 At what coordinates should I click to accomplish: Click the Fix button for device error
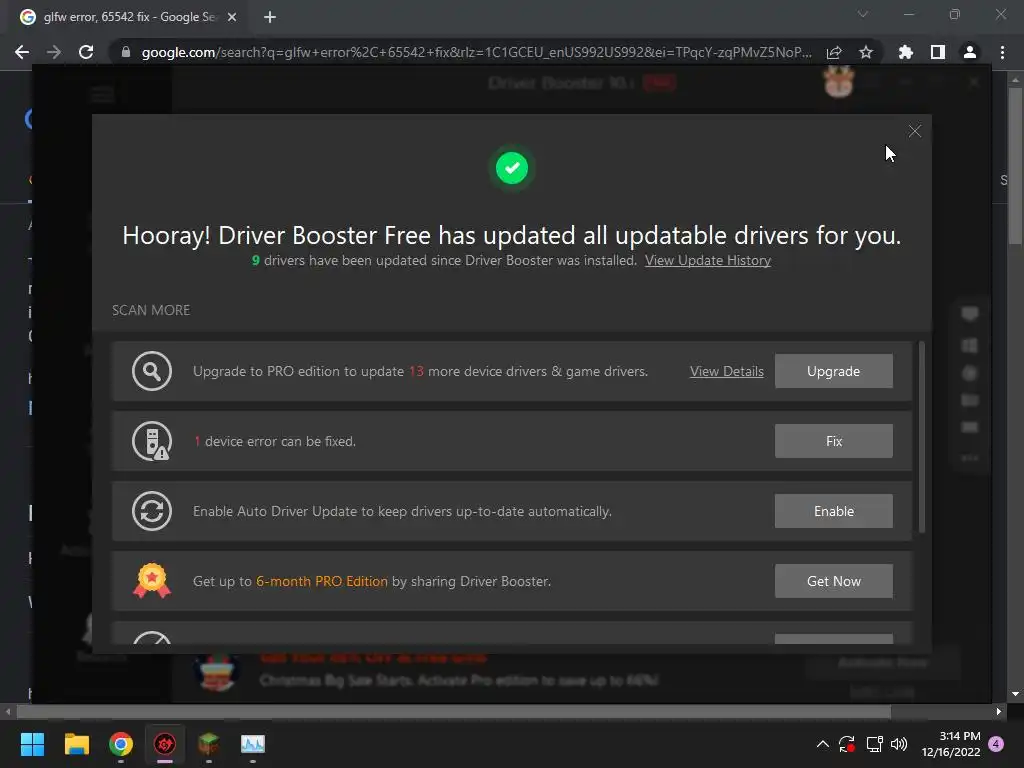pyautogui.click(x=833, y=441)
